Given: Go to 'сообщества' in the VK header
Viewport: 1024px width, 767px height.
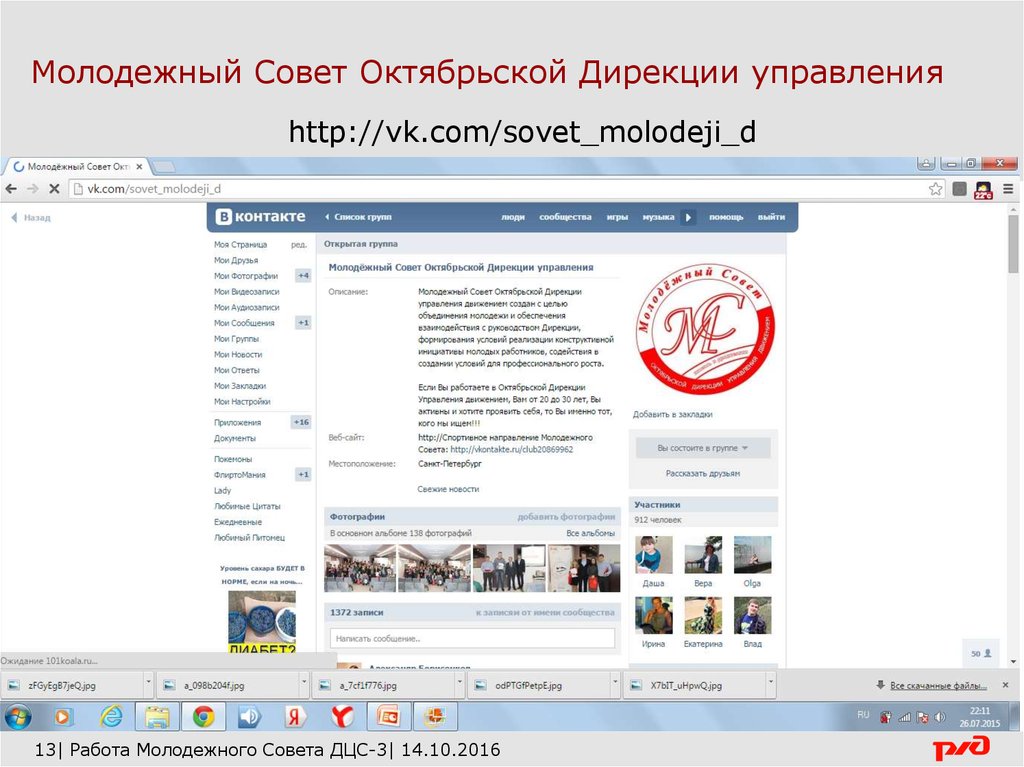Looking at the screenshot, I should tap(565, 217).
